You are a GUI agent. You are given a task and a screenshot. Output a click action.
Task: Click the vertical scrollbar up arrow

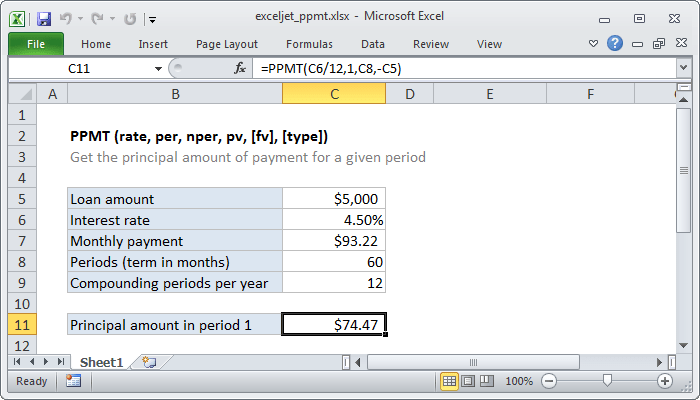pos(683,100)
